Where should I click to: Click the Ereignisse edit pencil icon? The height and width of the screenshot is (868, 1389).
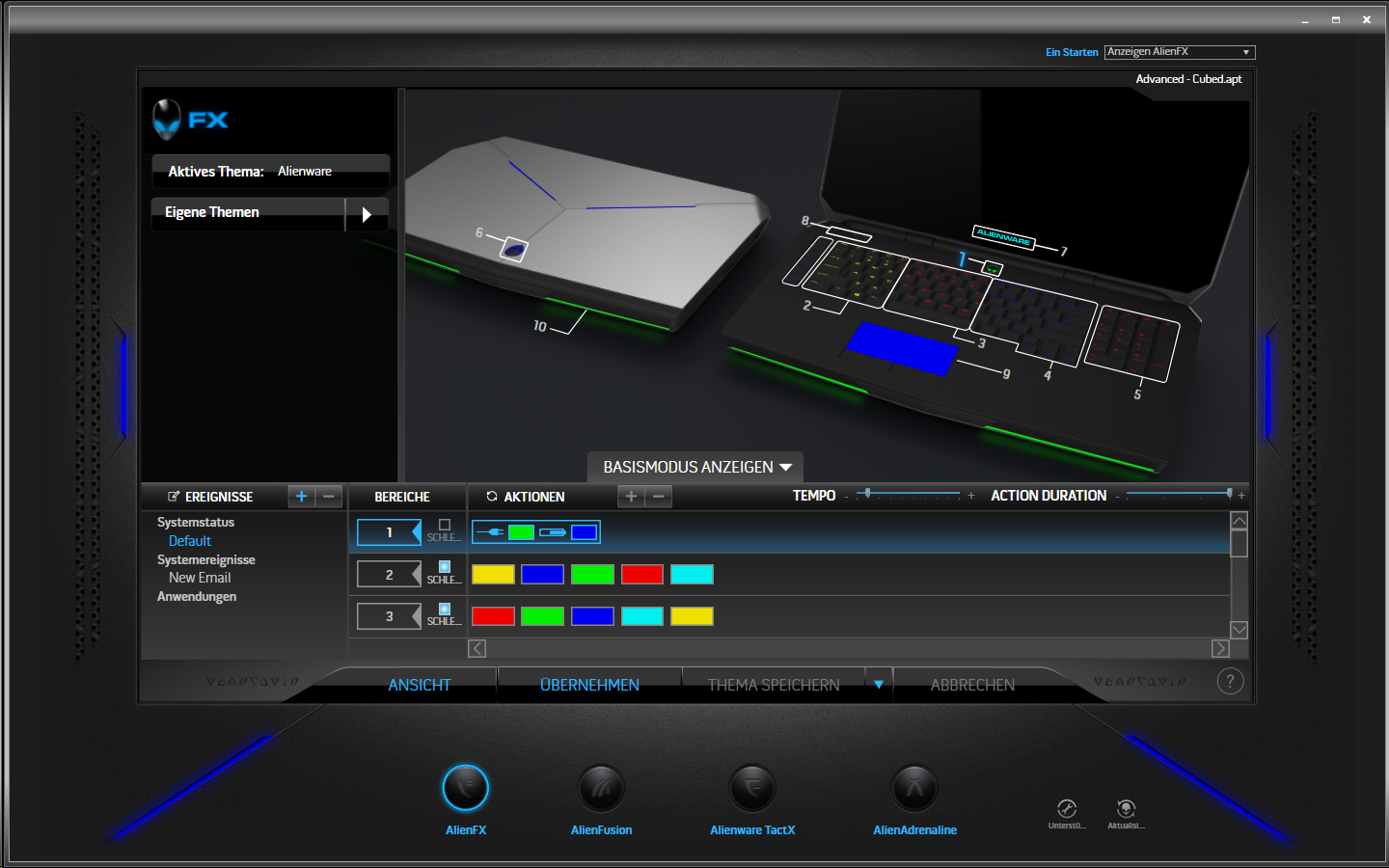pyautogui.click(x=174, y=496)
